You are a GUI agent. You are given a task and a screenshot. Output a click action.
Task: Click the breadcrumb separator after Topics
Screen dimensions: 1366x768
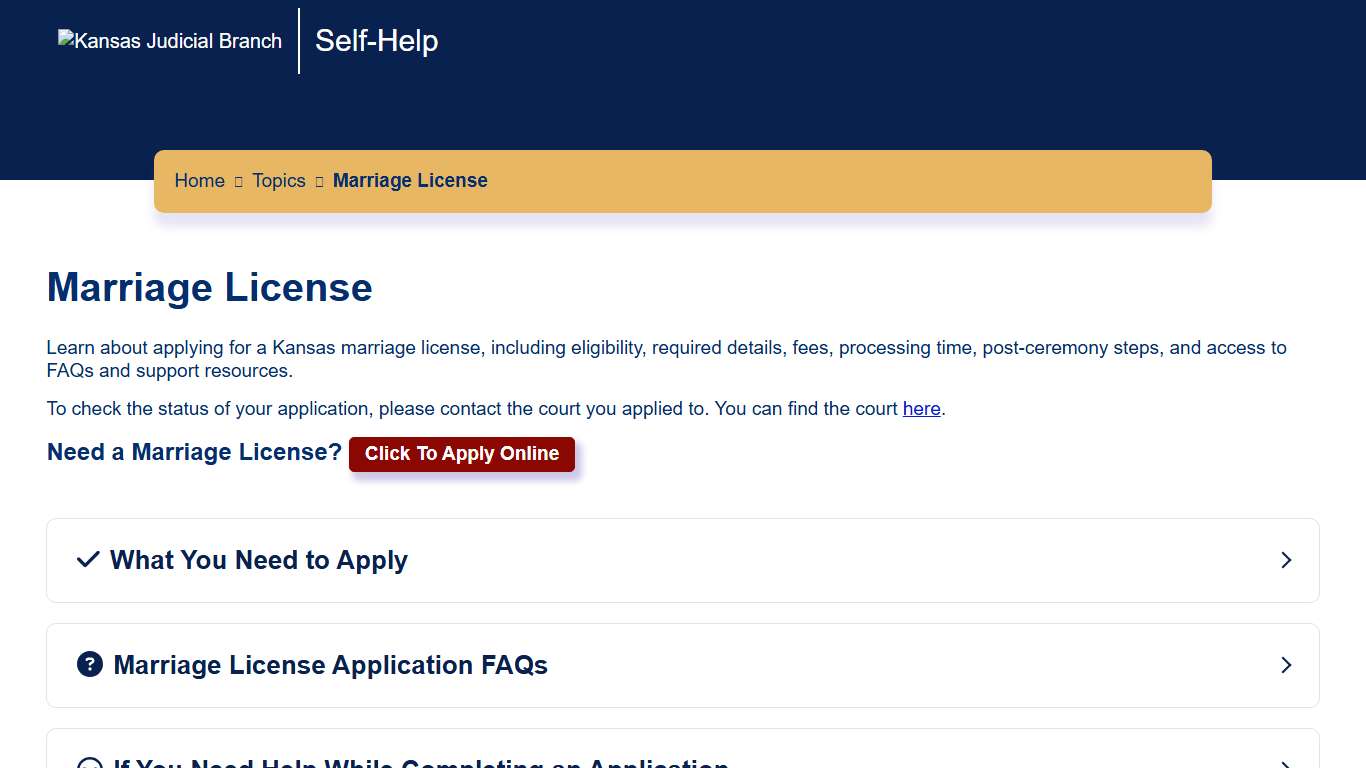318,181
